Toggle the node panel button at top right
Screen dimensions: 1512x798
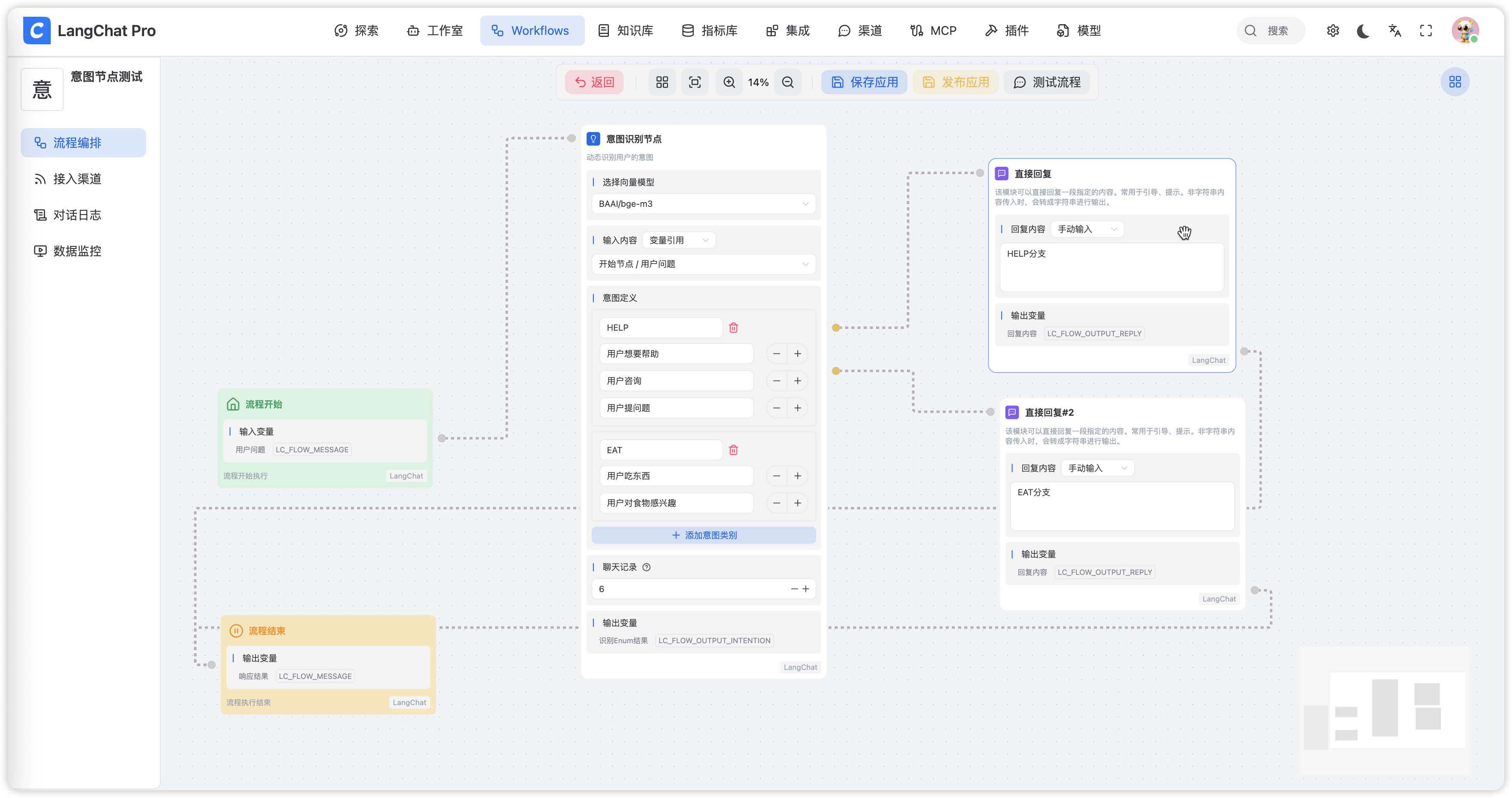coord(1455,82)
